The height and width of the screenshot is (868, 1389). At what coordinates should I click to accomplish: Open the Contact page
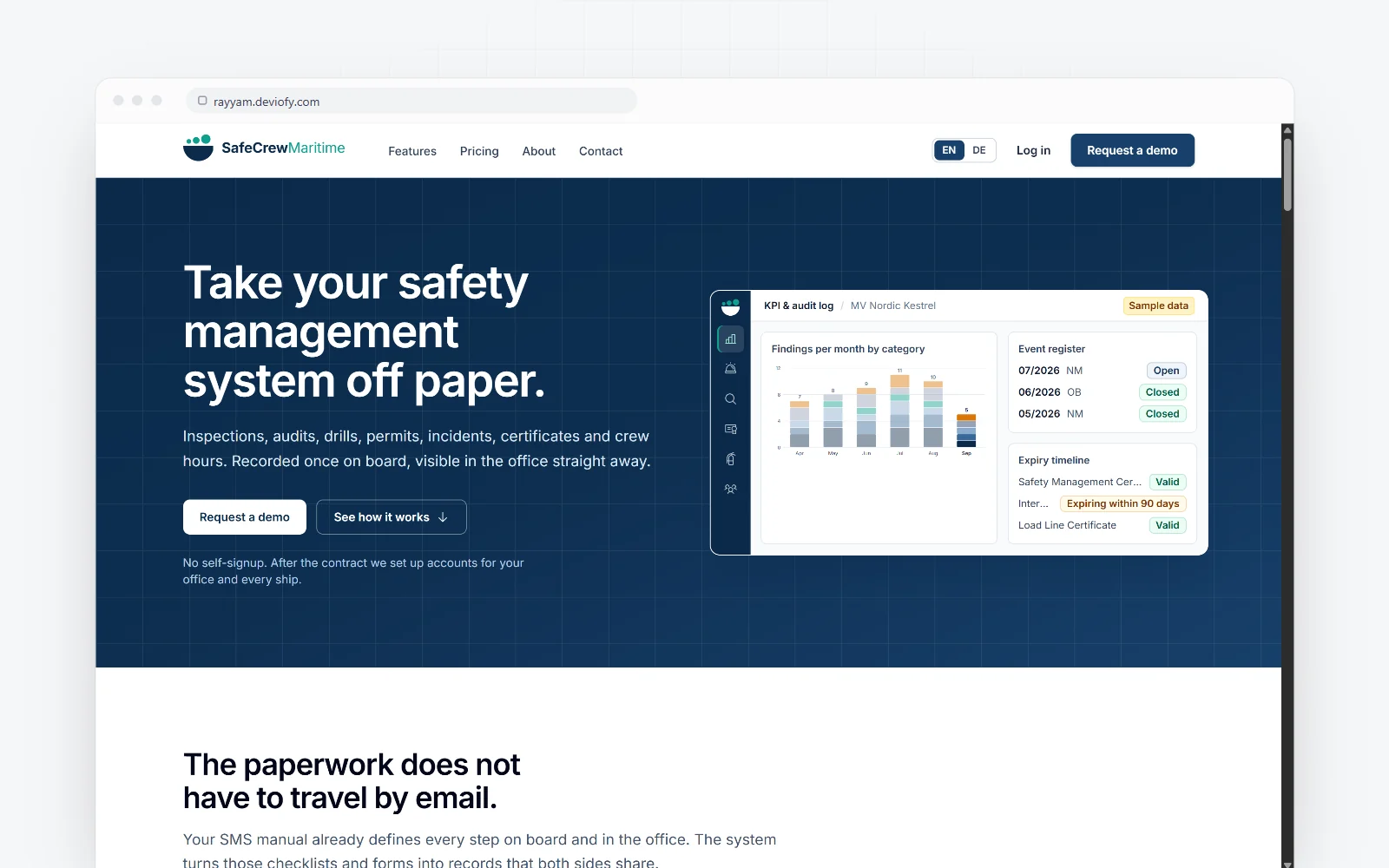pos(601,151)
